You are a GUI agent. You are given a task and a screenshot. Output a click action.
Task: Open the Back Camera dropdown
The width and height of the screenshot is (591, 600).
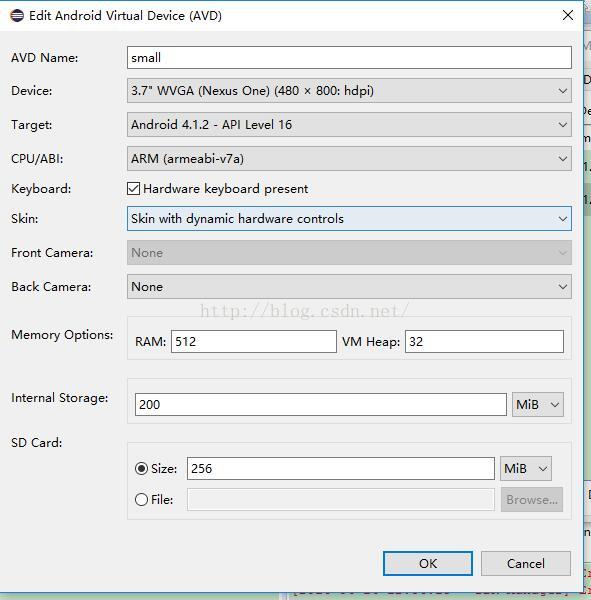(349, 287)
